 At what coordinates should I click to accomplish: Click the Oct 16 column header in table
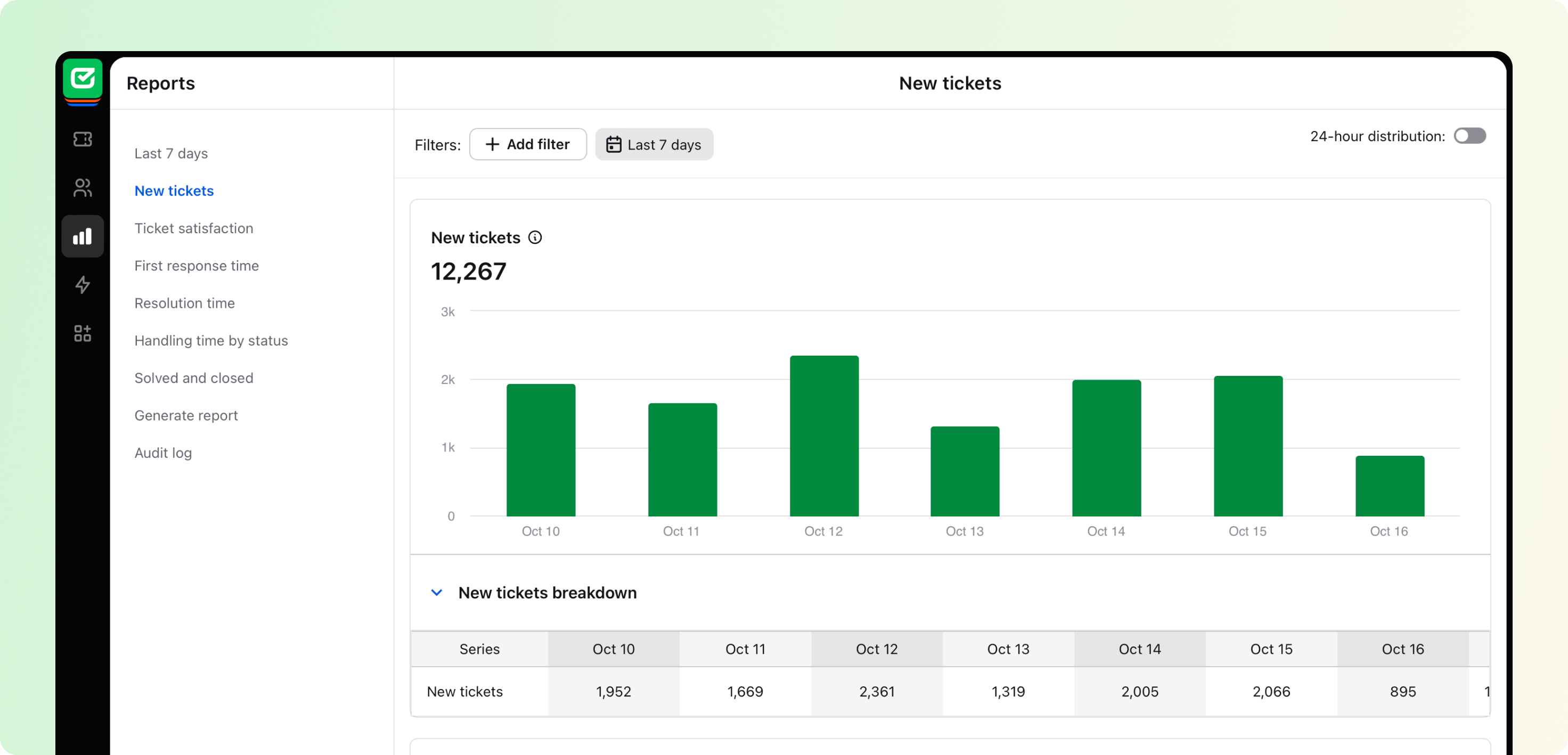[1402, 649]
